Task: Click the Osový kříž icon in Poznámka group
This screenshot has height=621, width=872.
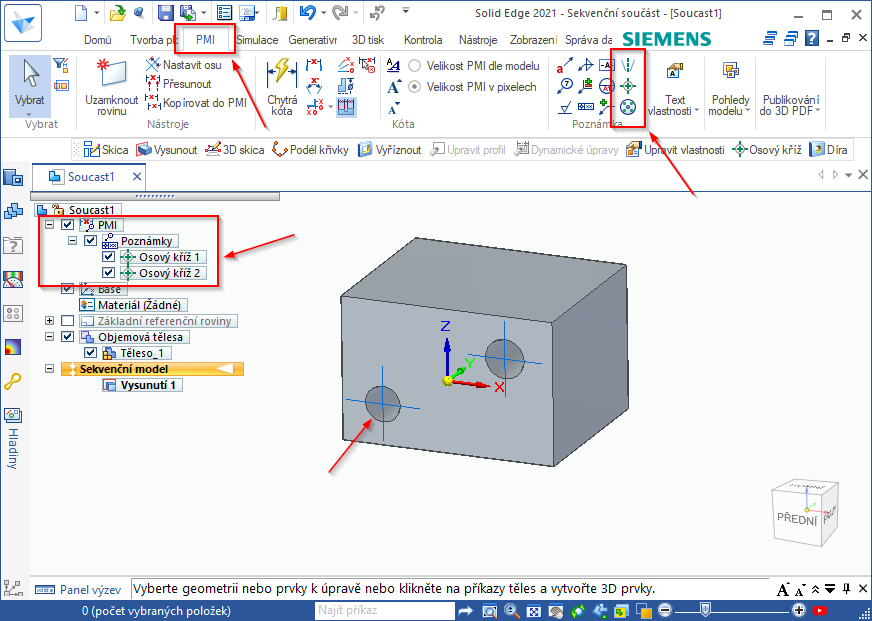Action: [x=628, y=86]
